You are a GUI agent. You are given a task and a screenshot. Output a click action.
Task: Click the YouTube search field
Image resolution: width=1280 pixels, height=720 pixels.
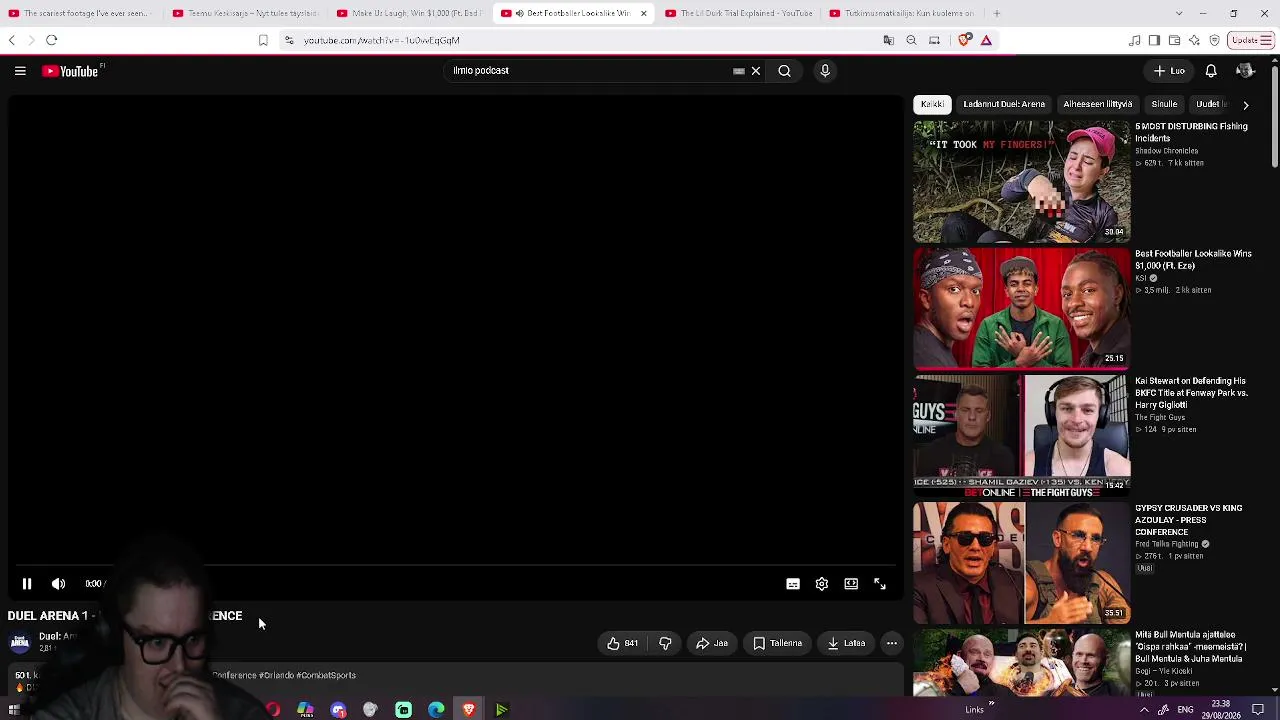[x=590, y=71]
